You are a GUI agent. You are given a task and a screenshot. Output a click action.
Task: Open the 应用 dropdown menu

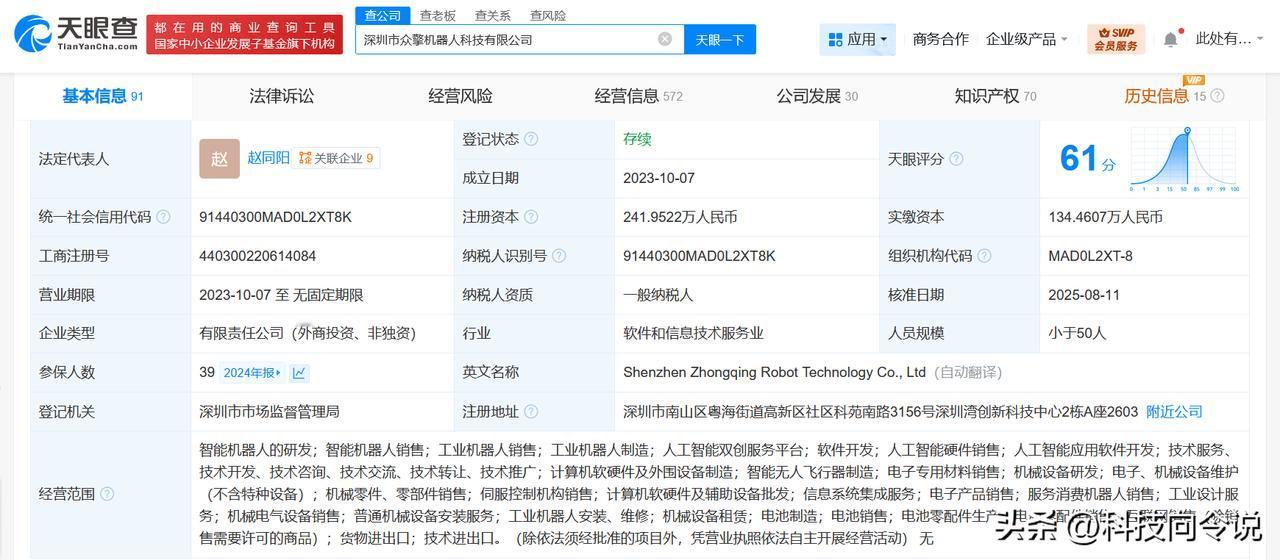[857, 40]
